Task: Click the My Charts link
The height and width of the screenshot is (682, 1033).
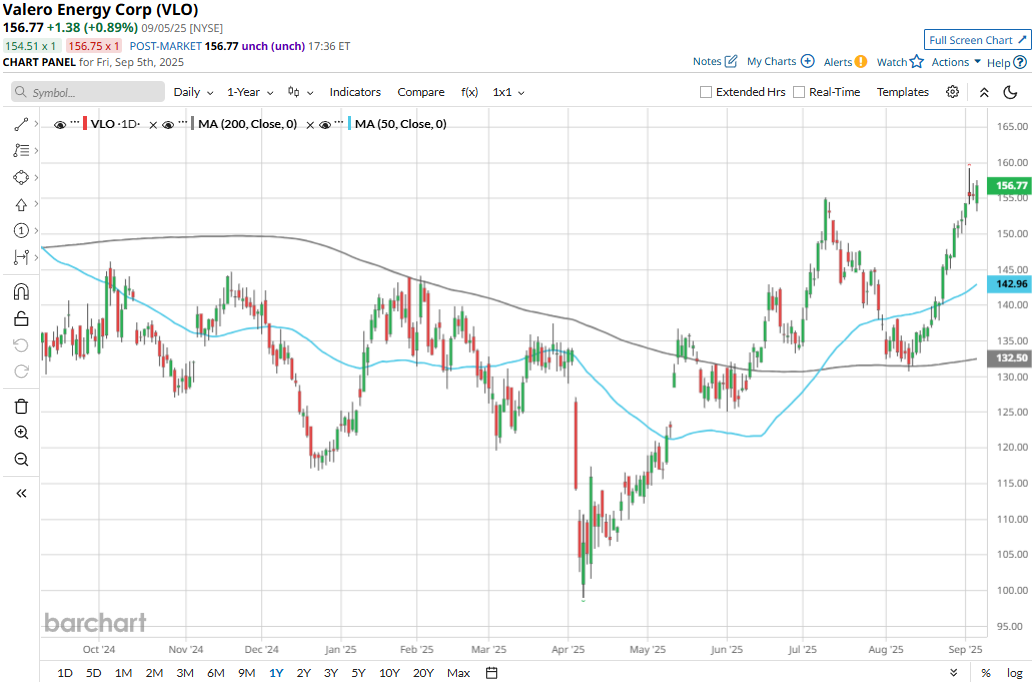Action: pyautogui.click(x=771, y=61)
